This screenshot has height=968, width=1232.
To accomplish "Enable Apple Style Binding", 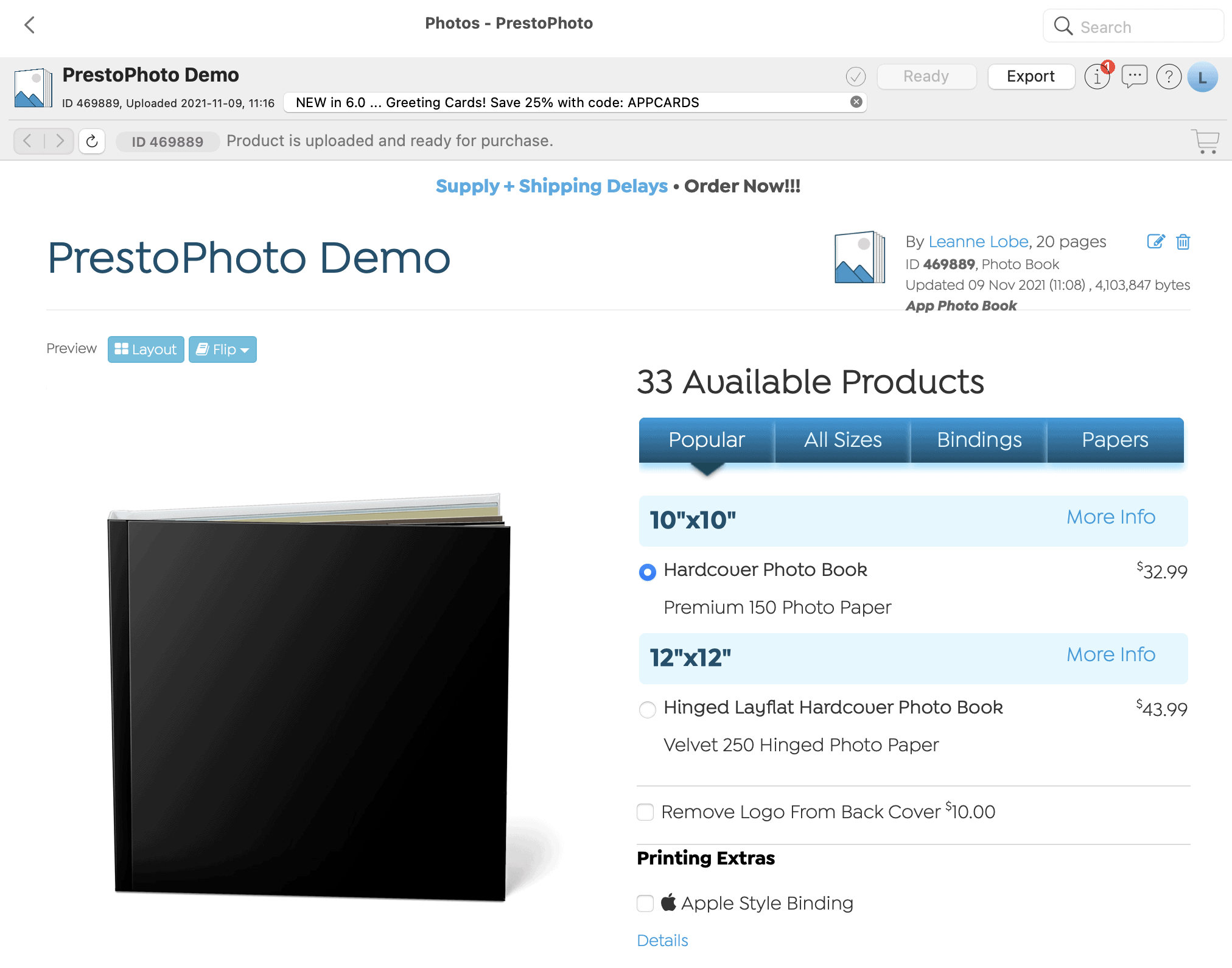I will tap(645, 903).
